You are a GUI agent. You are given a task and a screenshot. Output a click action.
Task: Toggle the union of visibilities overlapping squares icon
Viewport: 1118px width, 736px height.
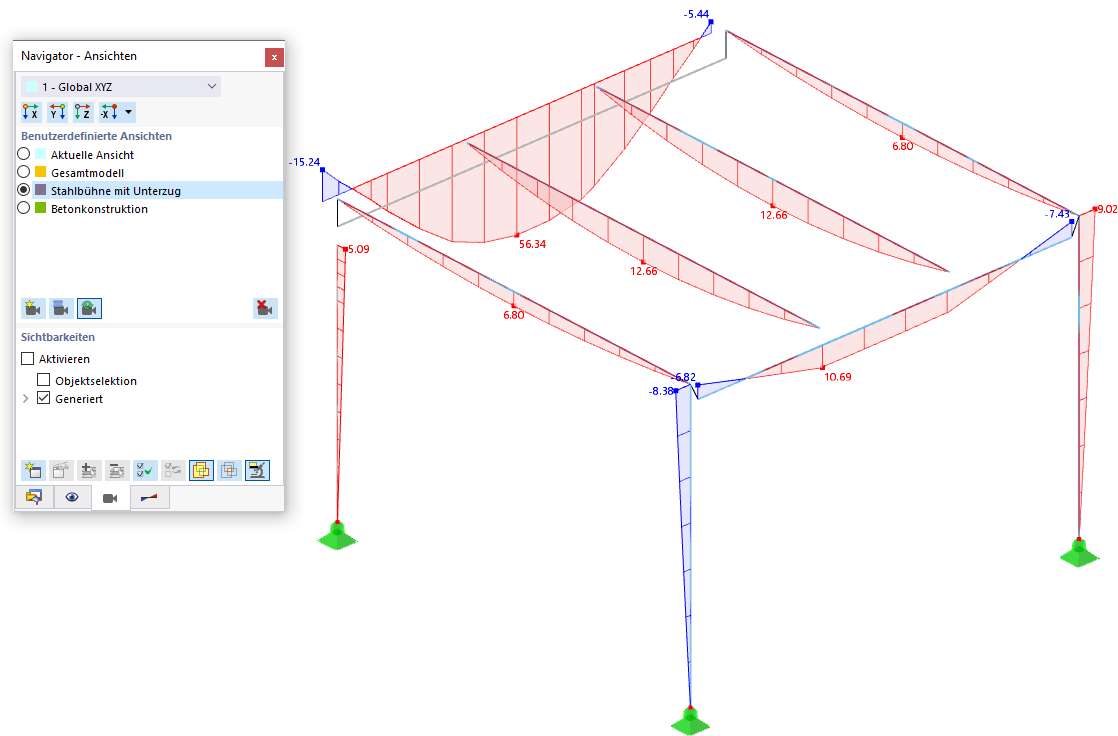tap(201, 470)
